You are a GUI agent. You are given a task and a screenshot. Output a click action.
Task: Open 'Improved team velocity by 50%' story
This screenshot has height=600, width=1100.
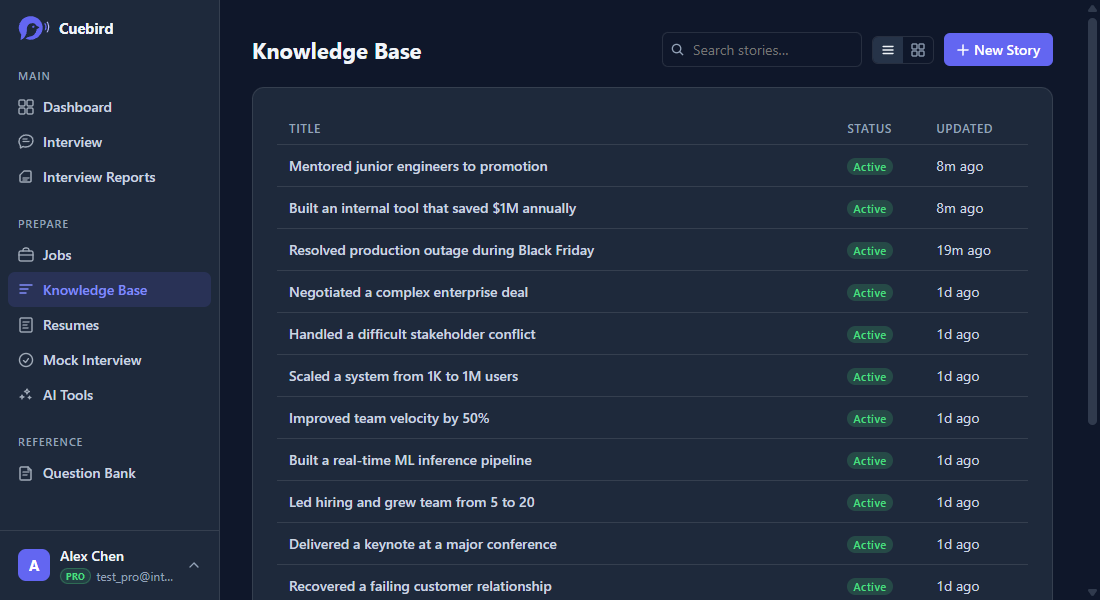click(389, 419)
